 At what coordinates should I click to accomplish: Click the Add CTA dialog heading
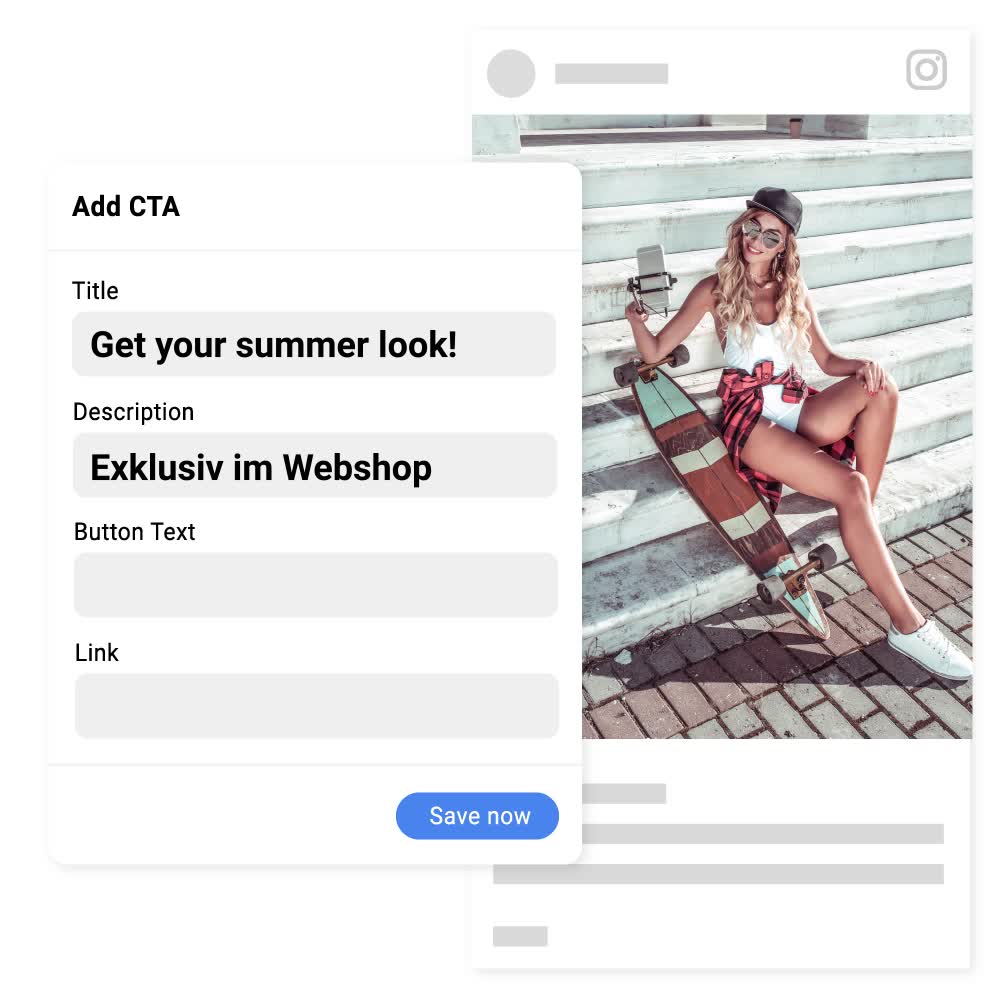(126, 207)
